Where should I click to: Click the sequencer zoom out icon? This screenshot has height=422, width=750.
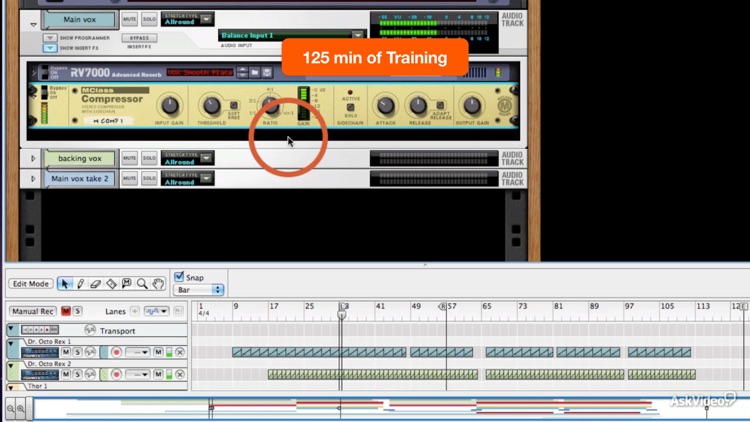[10, 409]
